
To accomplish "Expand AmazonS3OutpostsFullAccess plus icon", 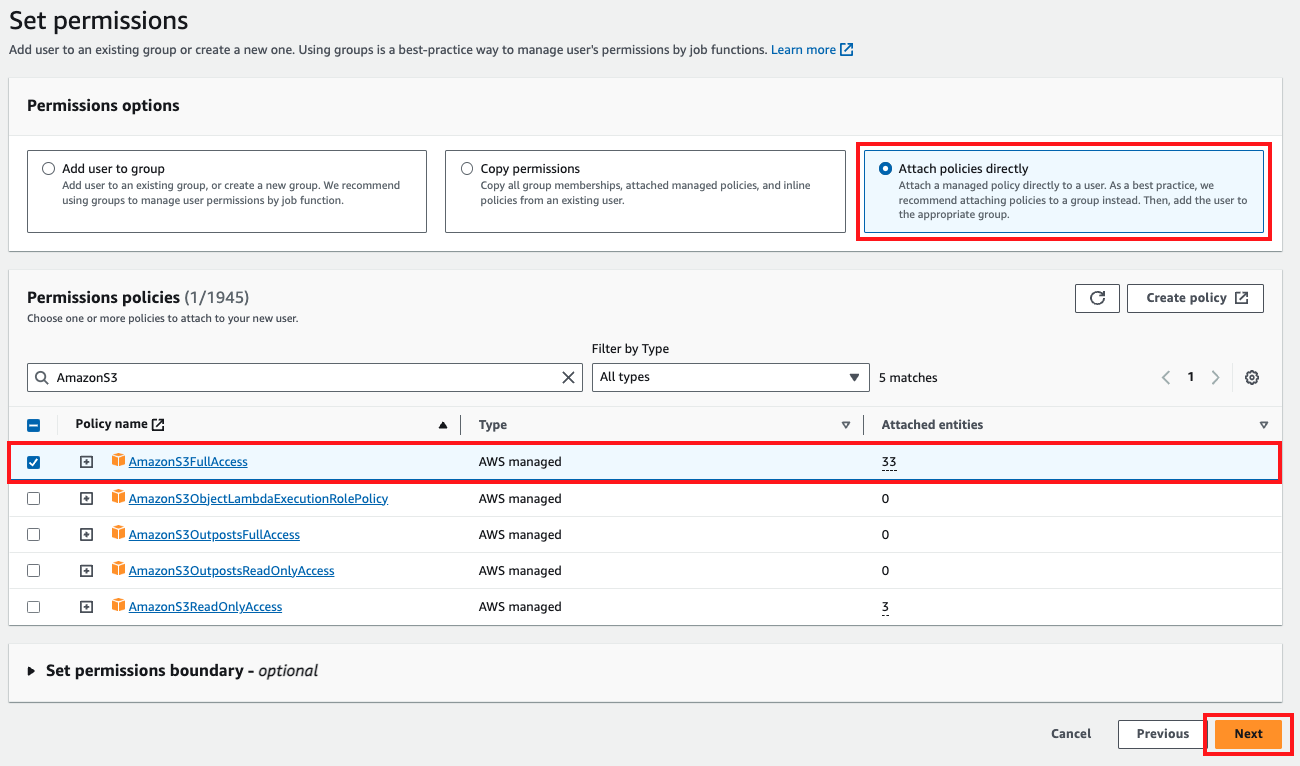I will pyautogui.click(x=87, y=535).
